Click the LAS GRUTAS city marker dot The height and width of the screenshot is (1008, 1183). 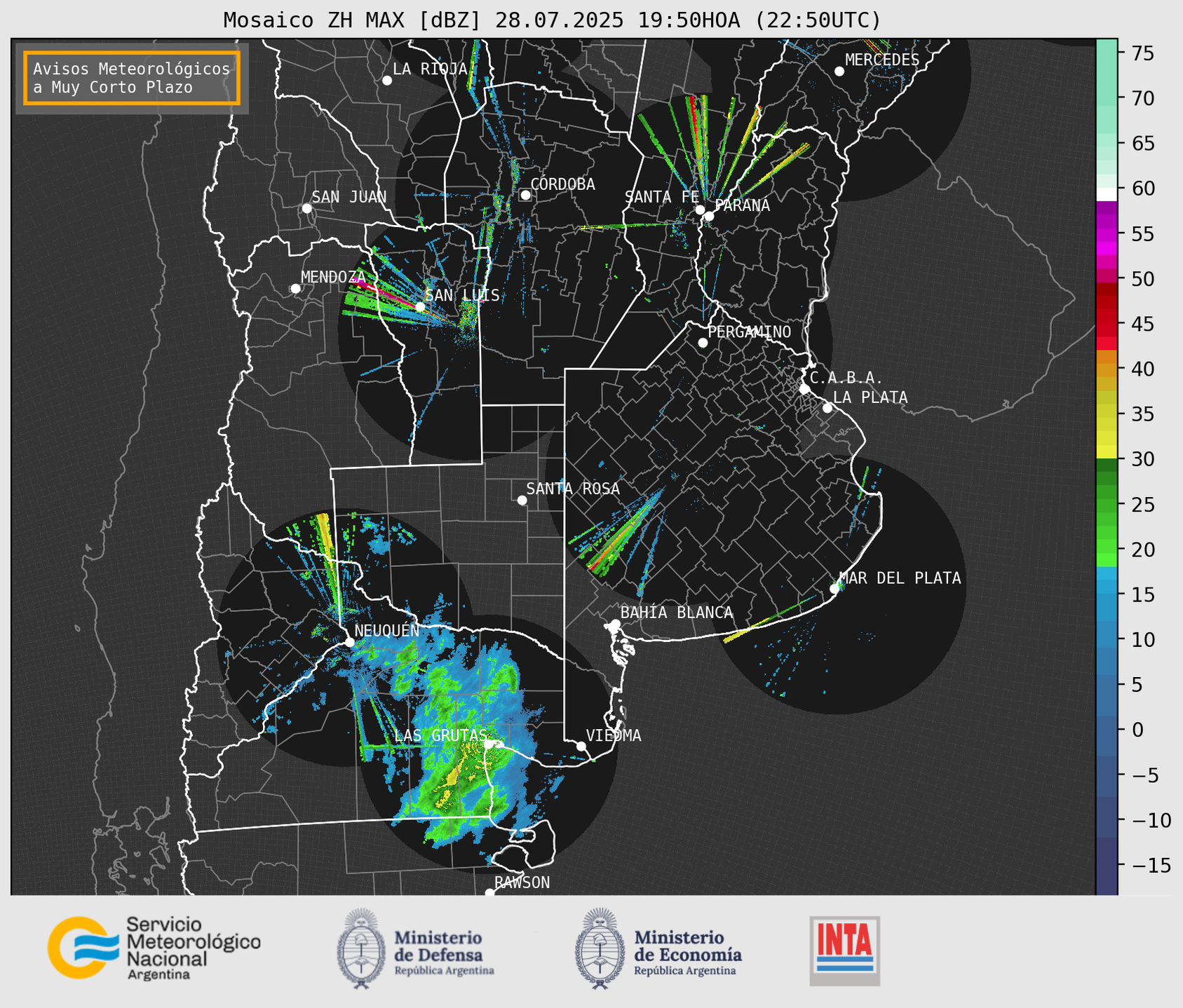(489, 744)
